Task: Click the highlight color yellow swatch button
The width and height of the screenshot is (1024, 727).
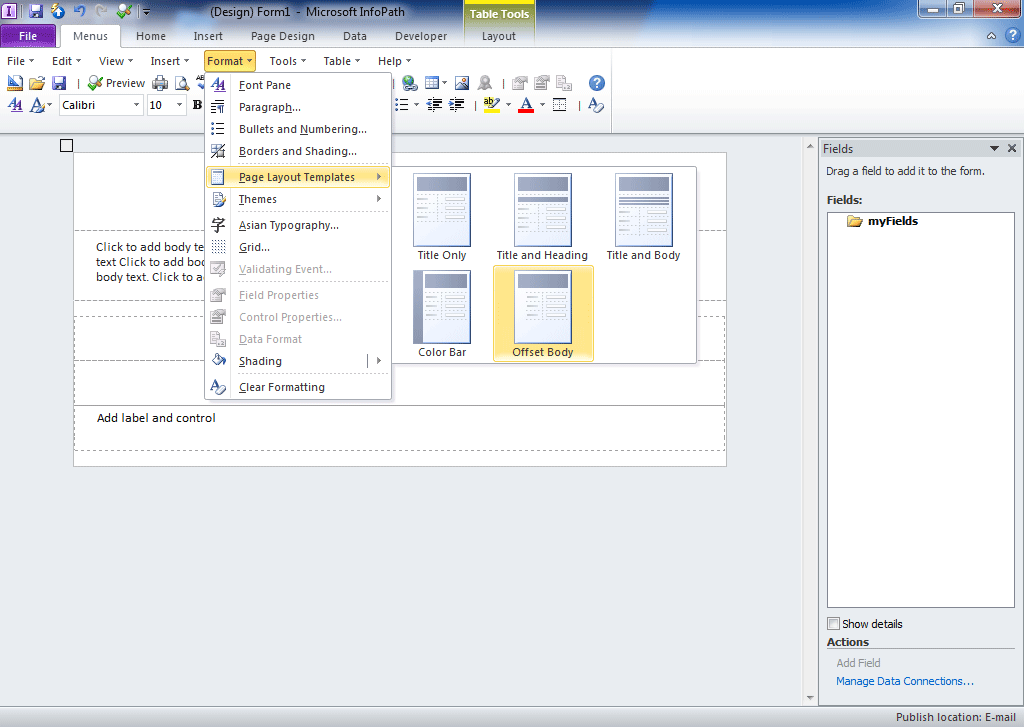Action: [491, 105]
